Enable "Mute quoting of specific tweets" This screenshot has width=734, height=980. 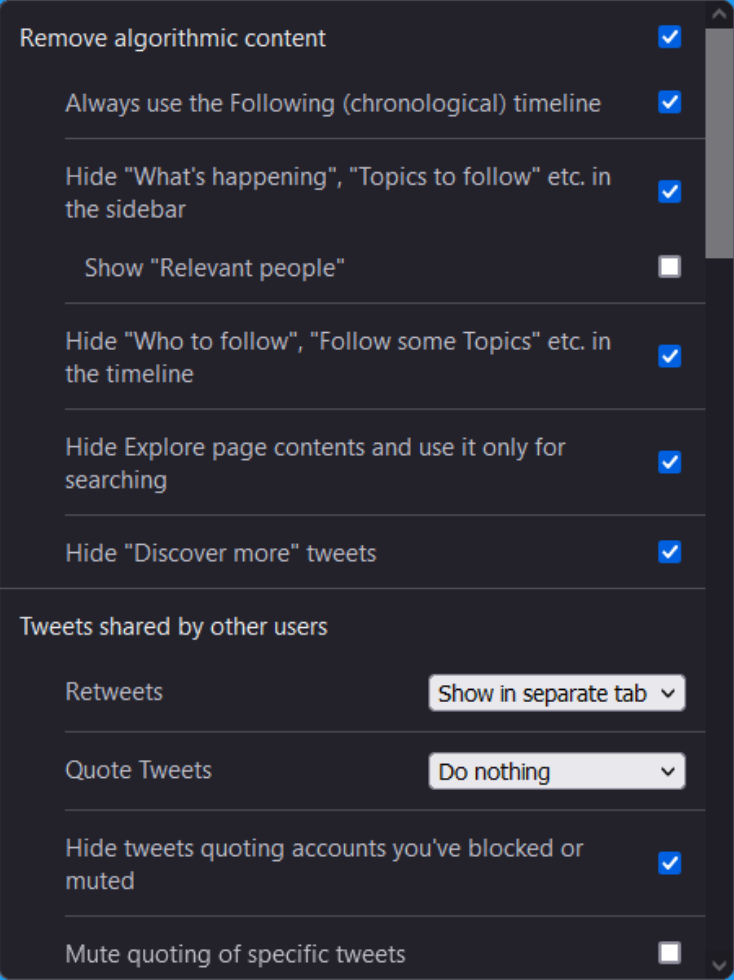[x=669, y=954]
